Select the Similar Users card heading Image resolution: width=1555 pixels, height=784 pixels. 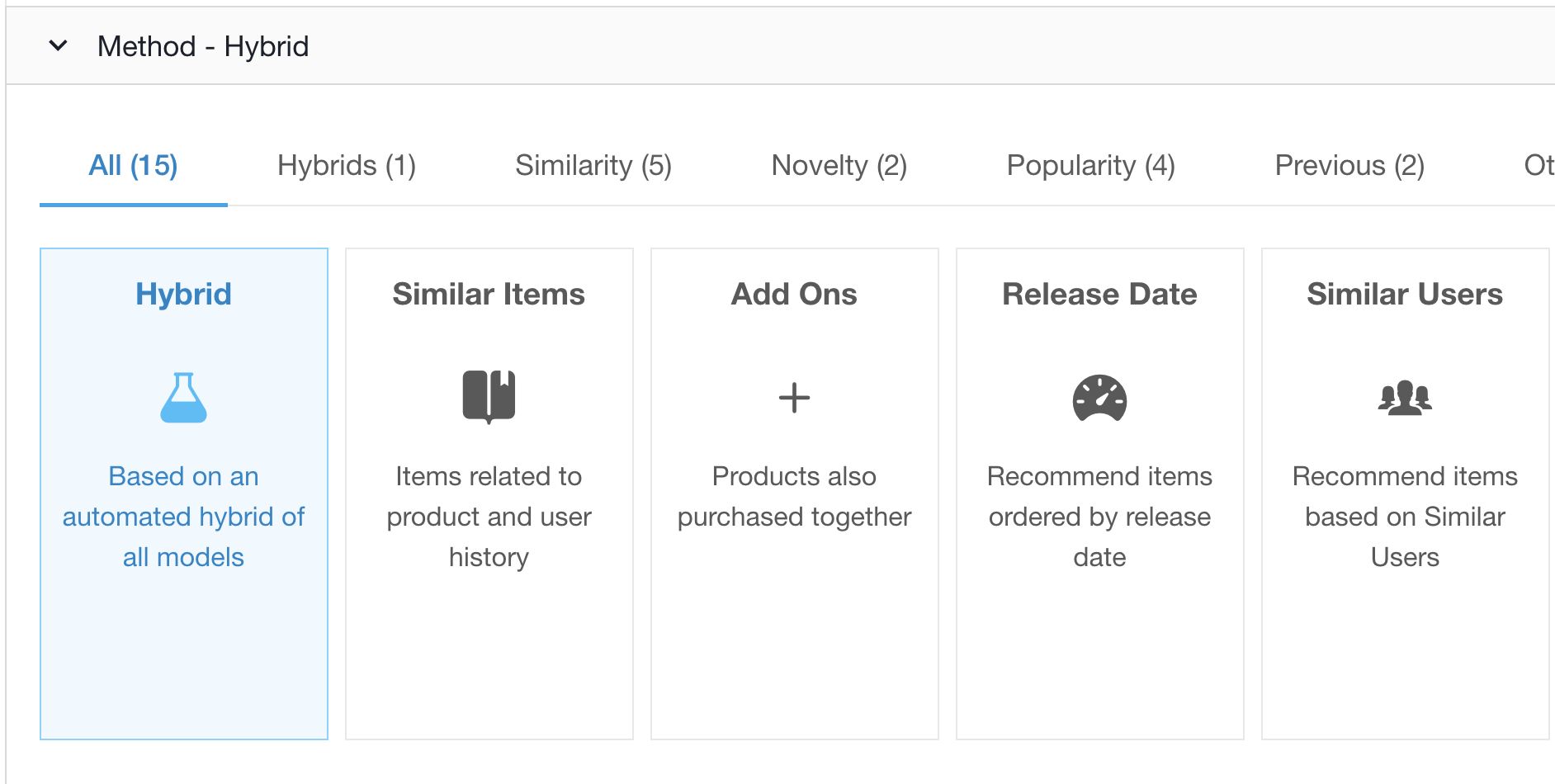point(1405,295)
